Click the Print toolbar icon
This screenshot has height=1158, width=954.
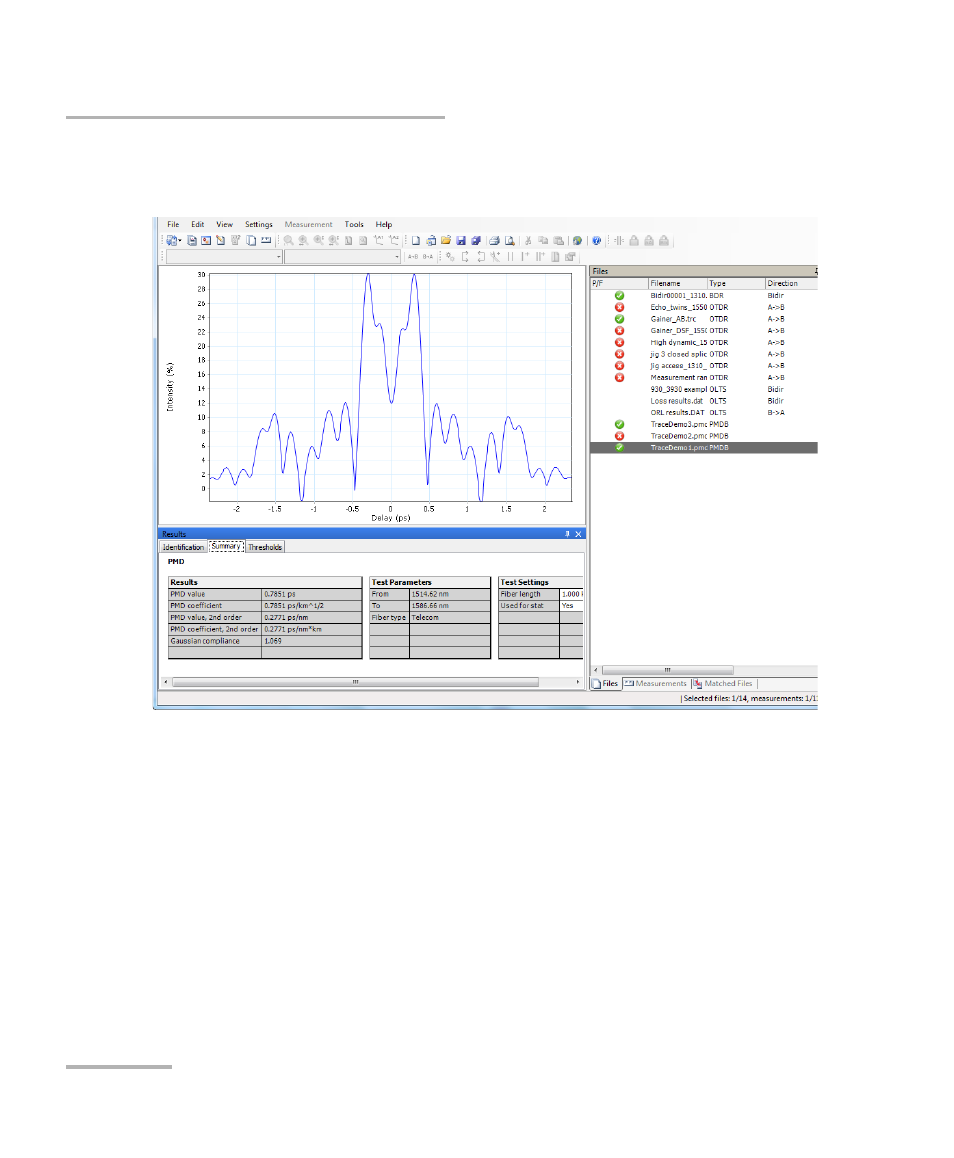495,241
